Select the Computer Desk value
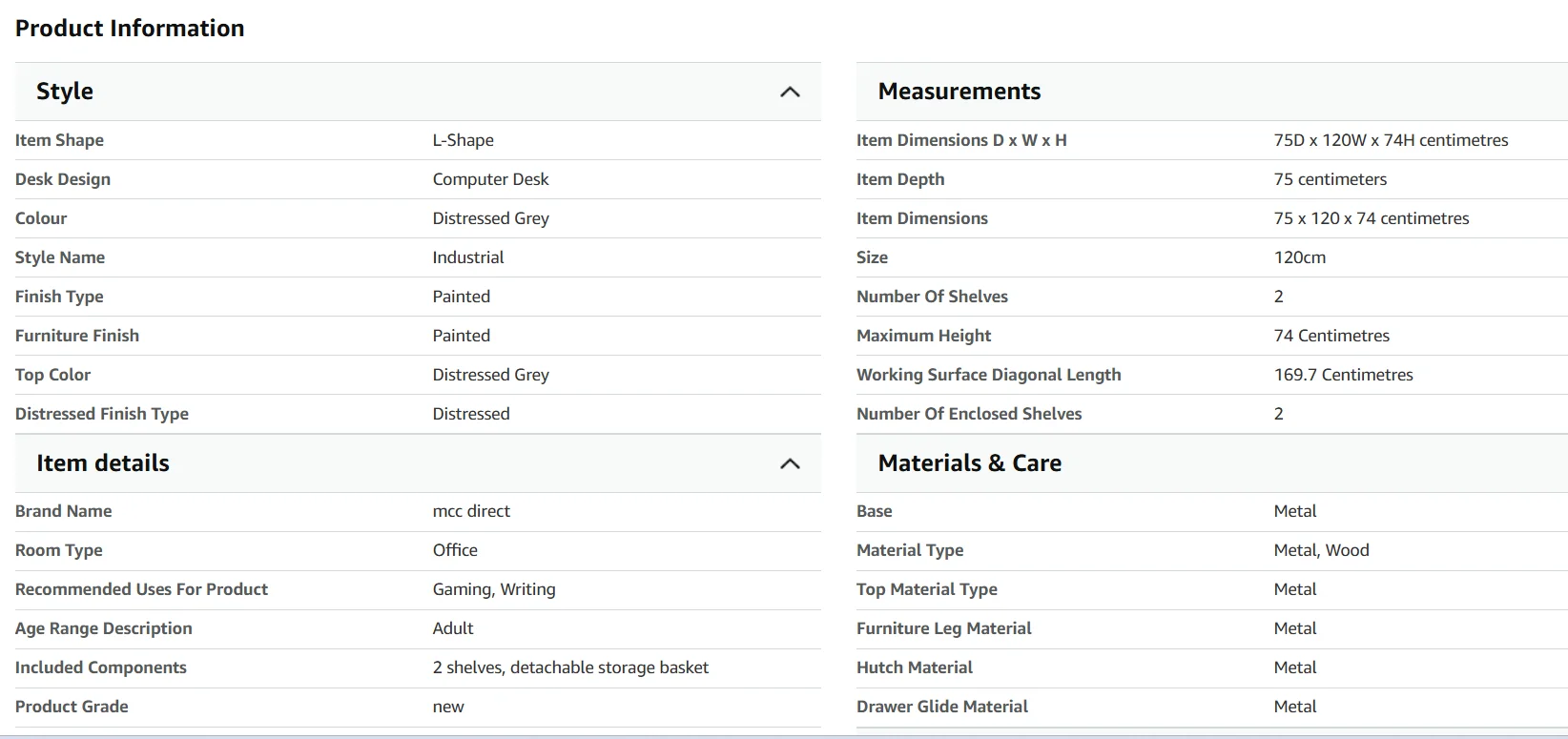 tap(490, 179)
